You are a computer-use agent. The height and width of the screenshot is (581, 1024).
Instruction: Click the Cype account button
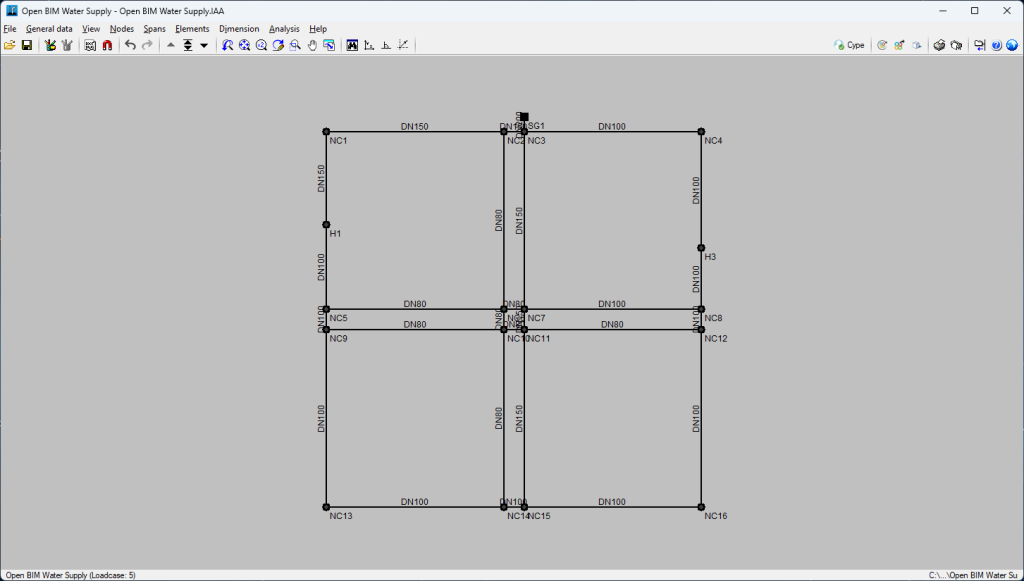(x=849, y=45)
